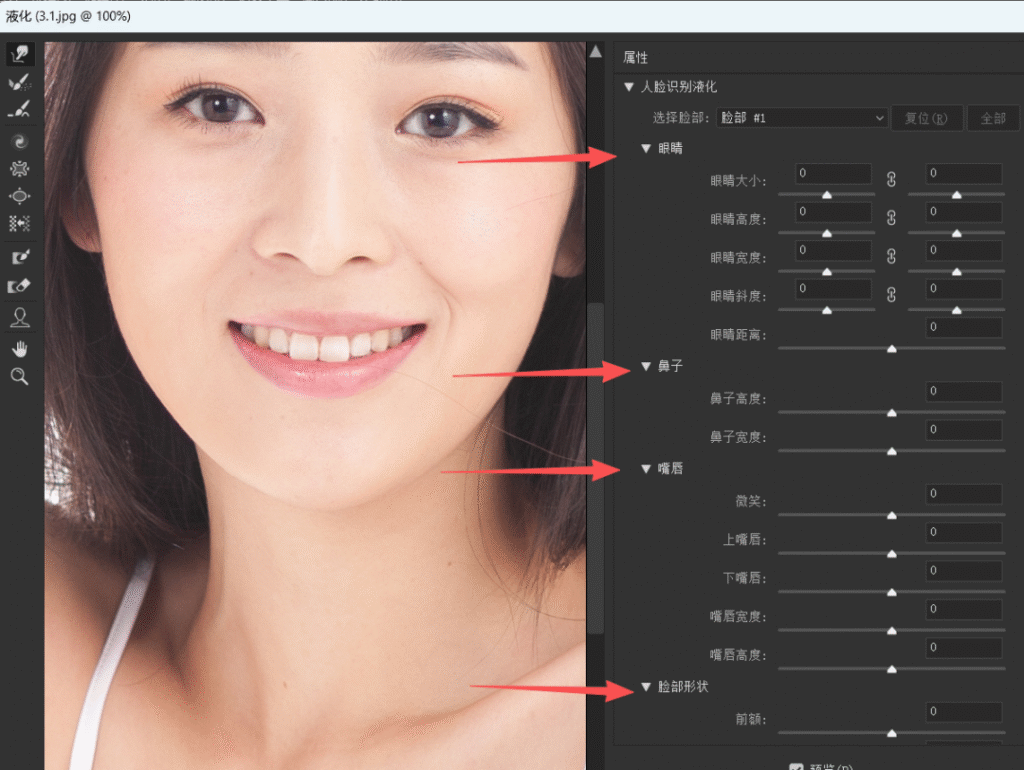Click the left 眼睛高度 value field

(x=833, y=212)
